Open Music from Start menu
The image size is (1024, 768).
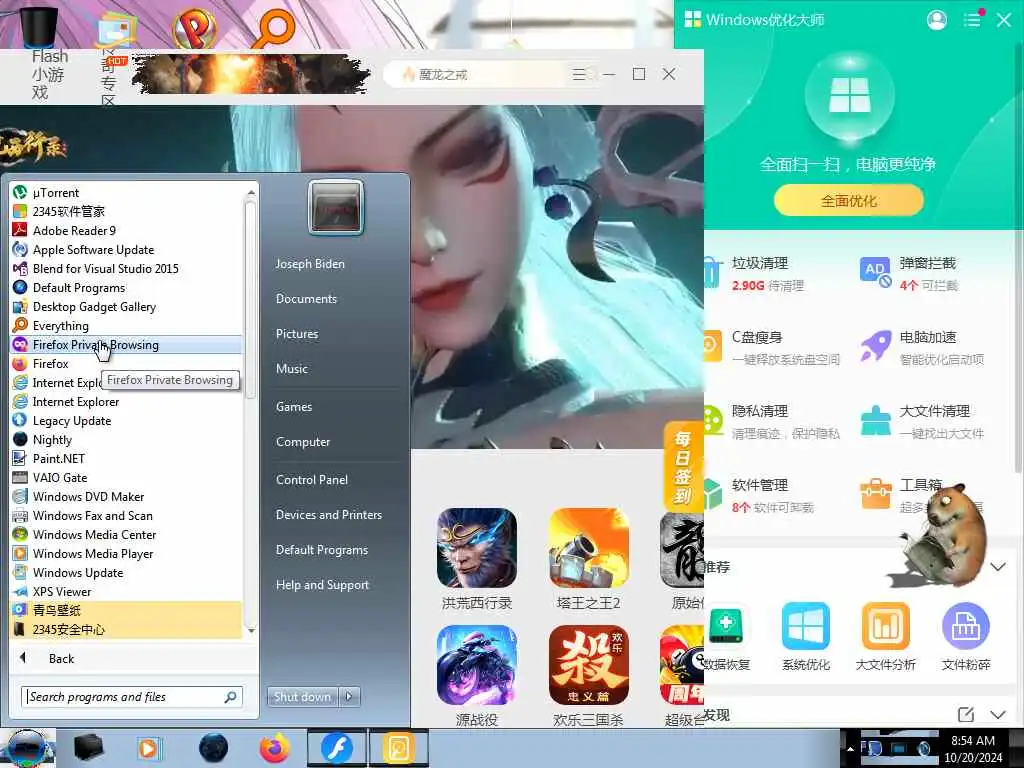[x=292, y=369]
